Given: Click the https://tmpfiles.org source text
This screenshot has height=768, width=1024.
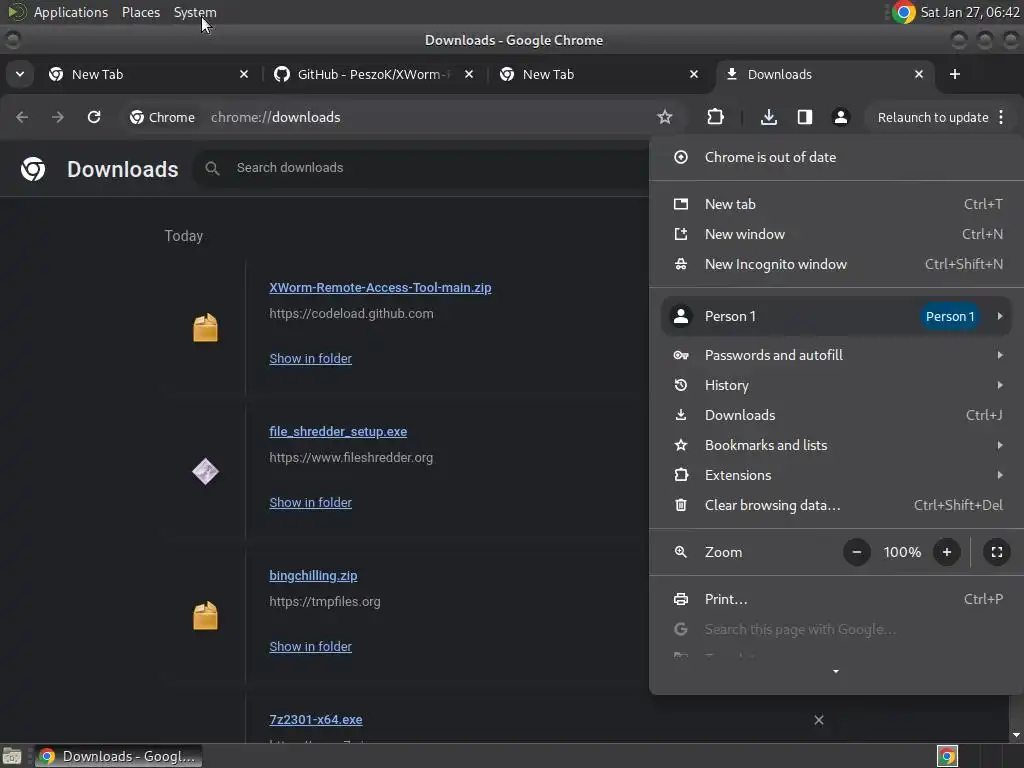Looking at the screenshot, I should [325, 601].
